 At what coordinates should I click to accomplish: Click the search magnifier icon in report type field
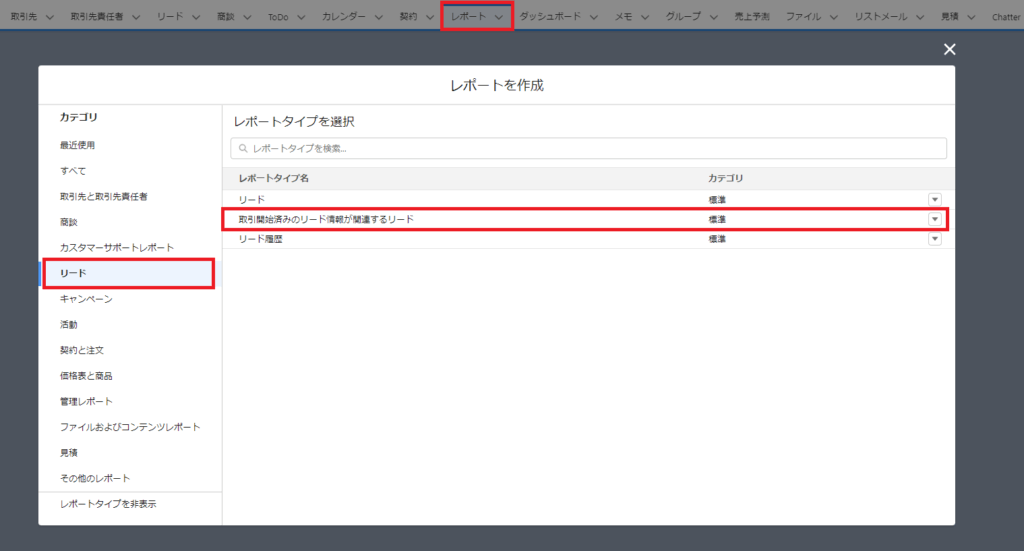click(243, 148)
